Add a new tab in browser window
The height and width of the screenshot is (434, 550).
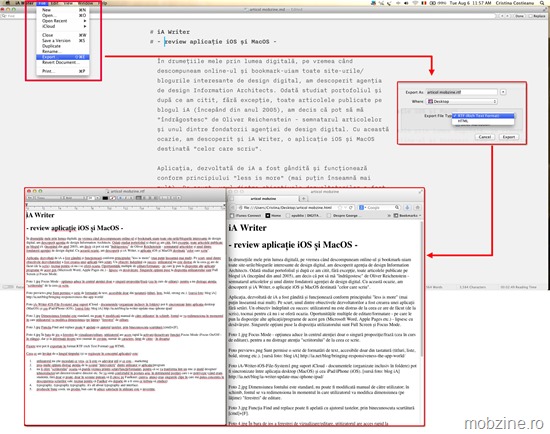pos(303,199)
